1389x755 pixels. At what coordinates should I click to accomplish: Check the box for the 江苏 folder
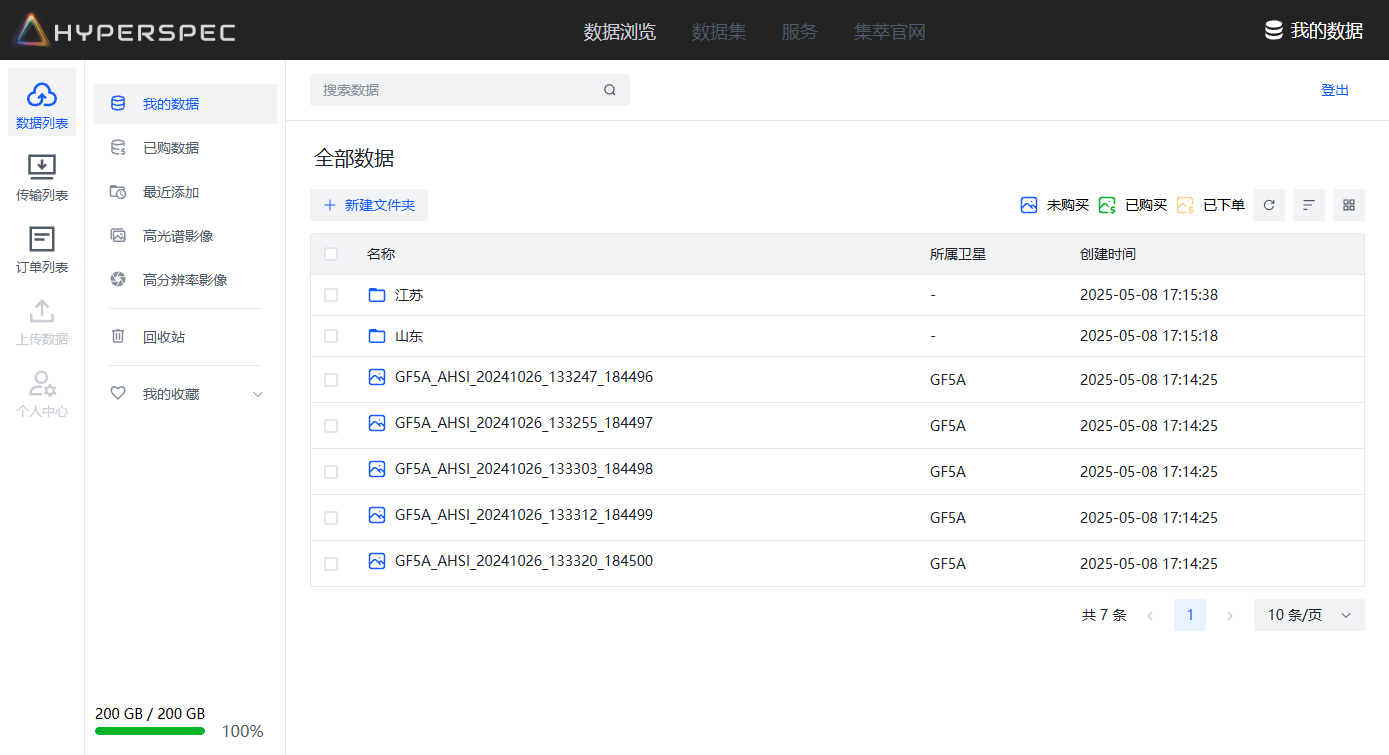(x=331, y=295)
